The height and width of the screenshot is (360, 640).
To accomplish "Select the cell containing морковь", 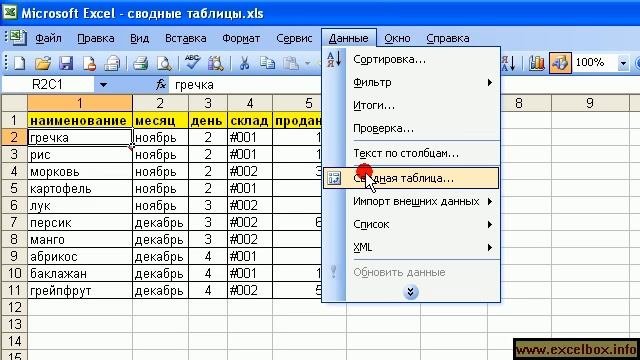I will 80,171.
